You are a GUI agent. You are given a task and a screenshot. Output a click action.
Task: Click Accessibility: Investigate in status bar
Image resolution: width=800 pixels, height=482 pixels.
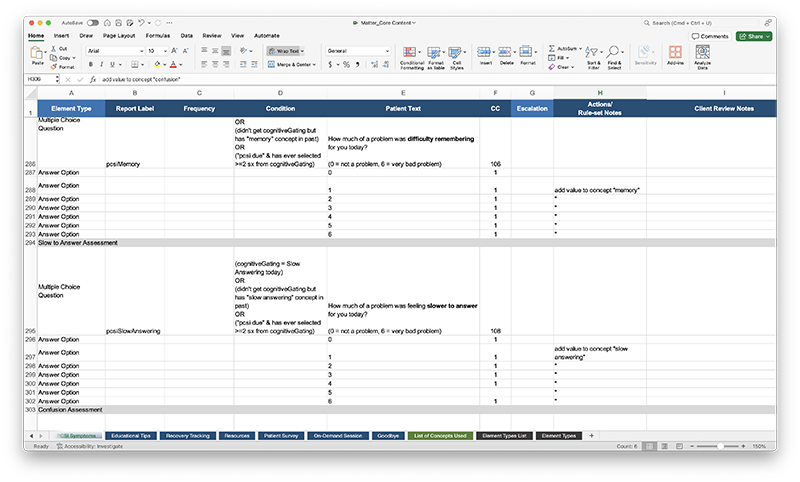[x=90, y=446]
